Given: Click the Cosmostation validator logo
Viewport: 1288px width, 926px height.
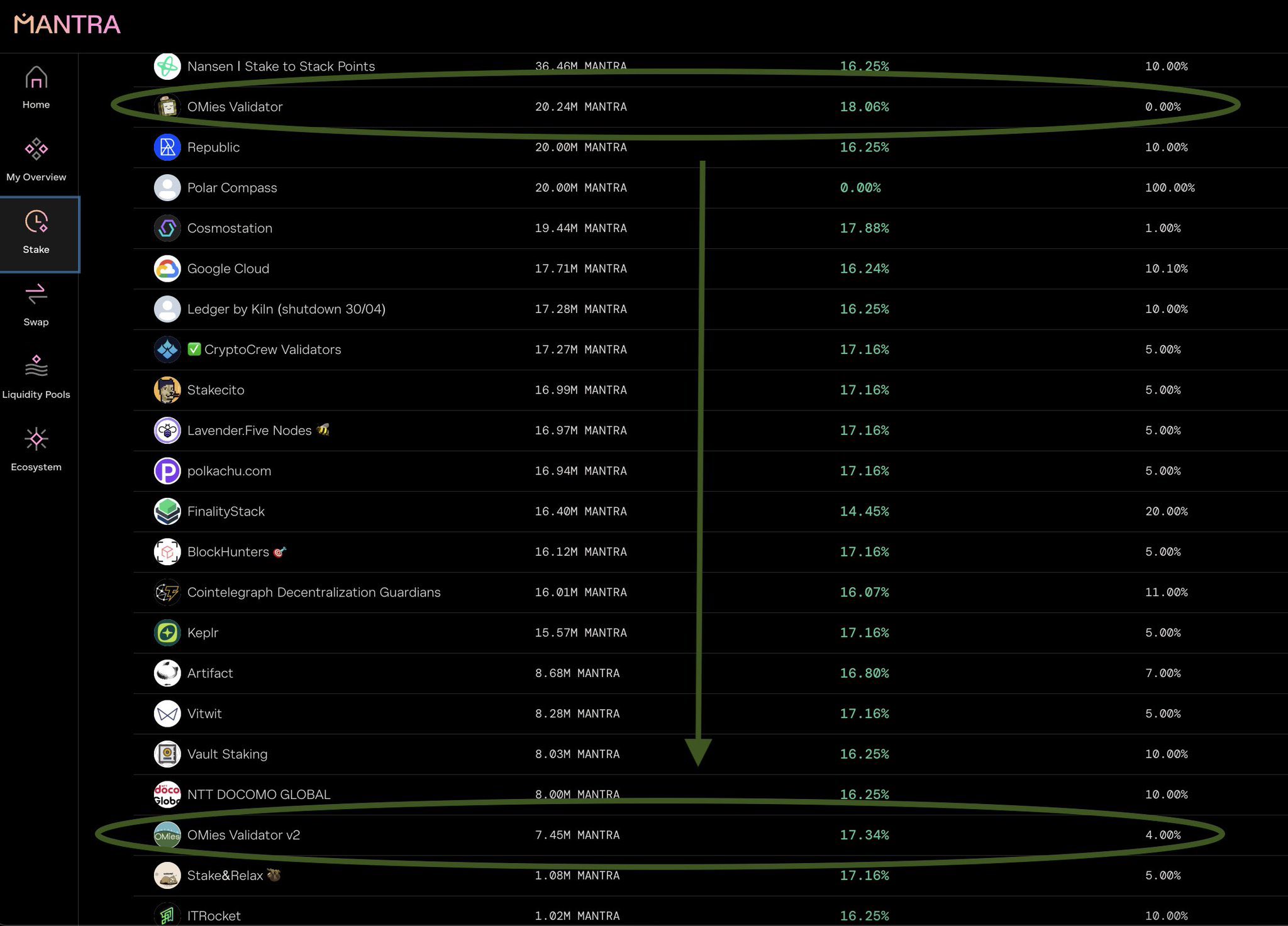Looking at the screenshot, I should (x=167, y=228).
